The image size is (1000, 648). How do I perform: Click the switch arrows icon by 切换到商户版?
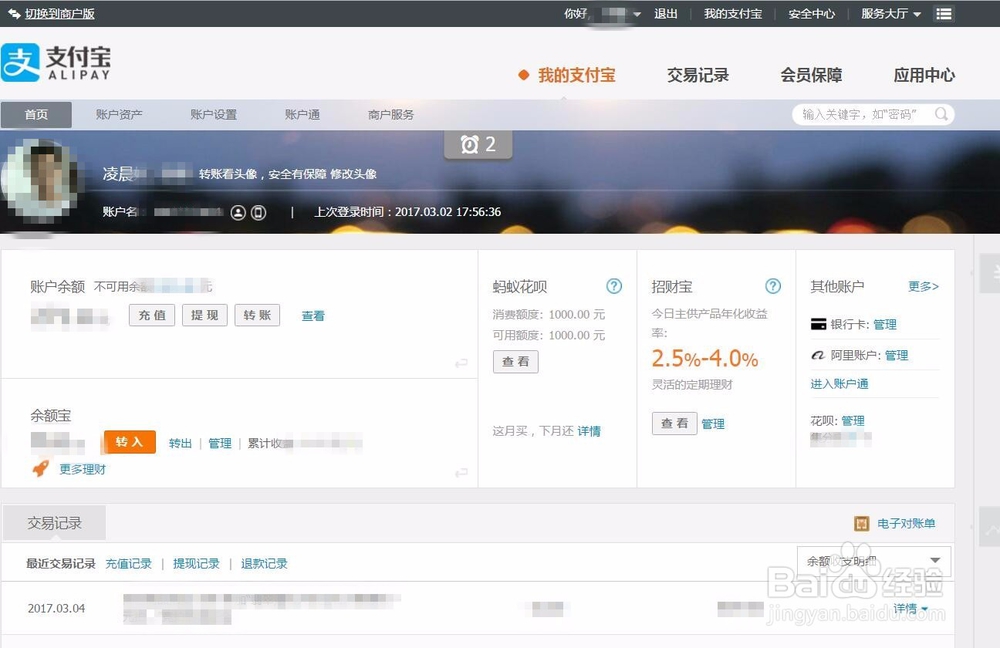tap(14, 13)
